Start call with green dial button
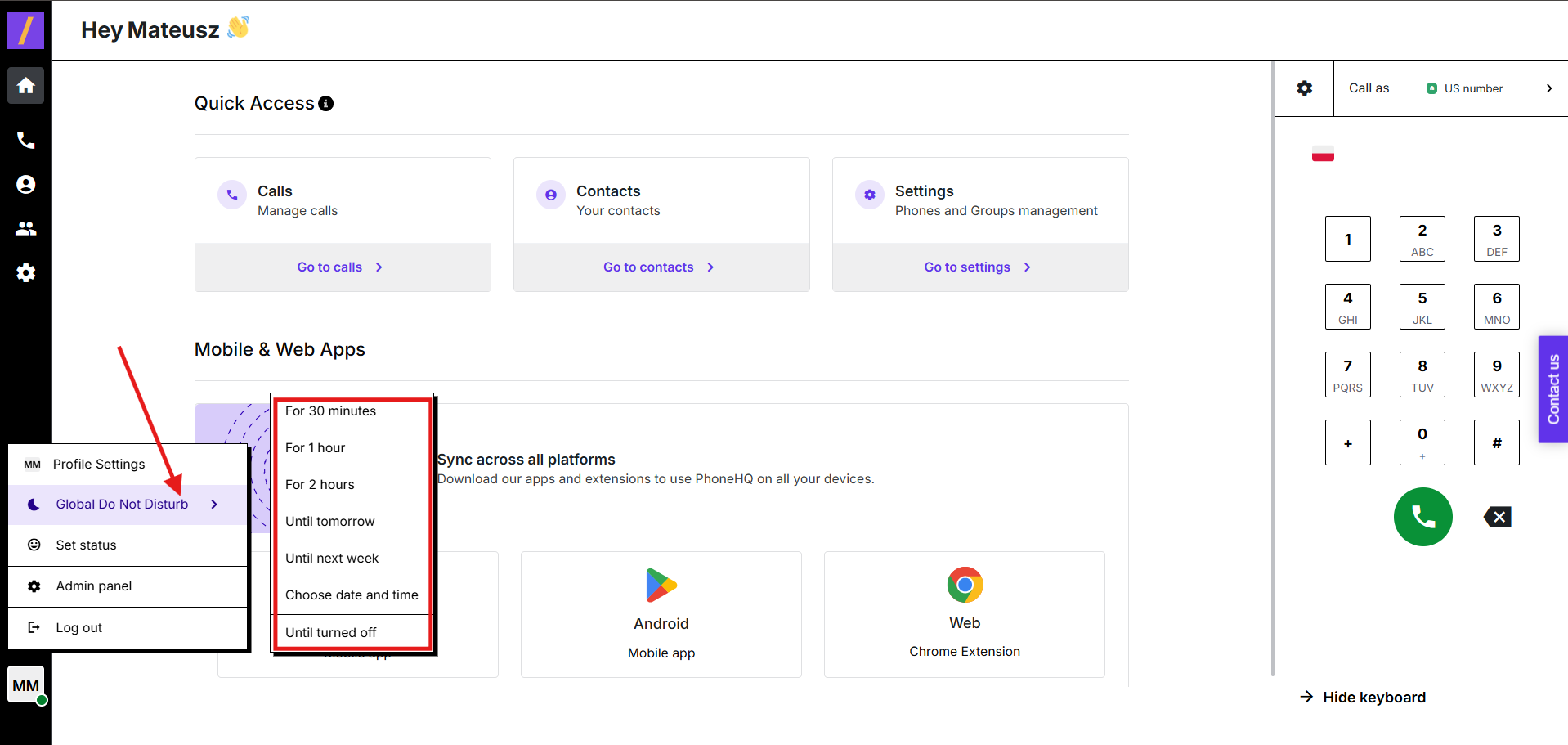Screen dimensions: 1568x745 pos(1422,517)
